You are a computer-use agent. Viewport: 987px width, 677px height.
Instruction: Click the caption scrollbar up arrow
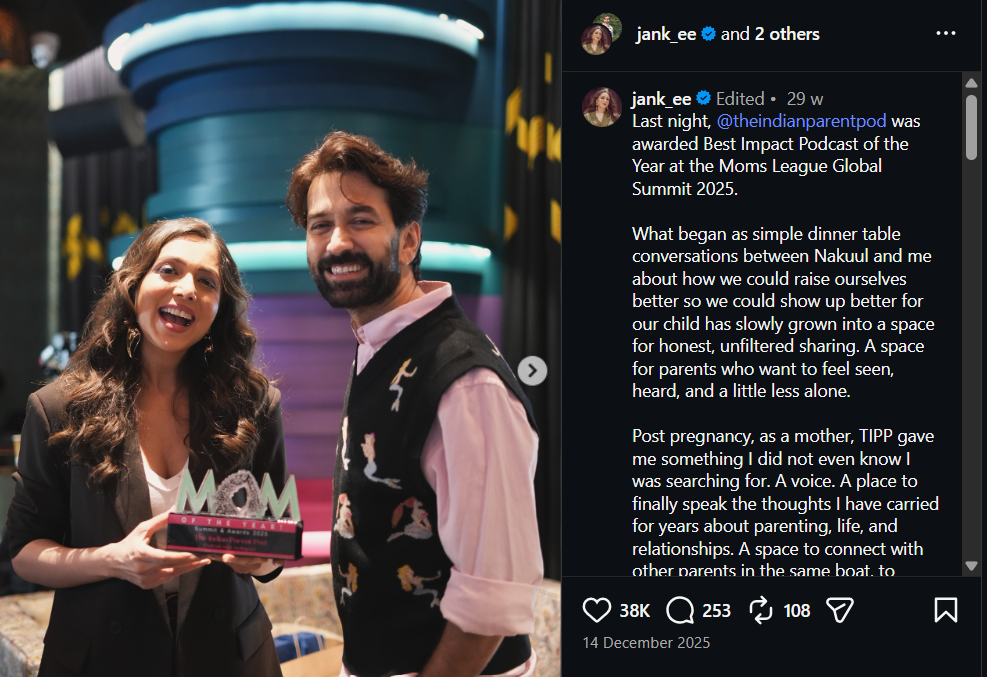(971, 83)
